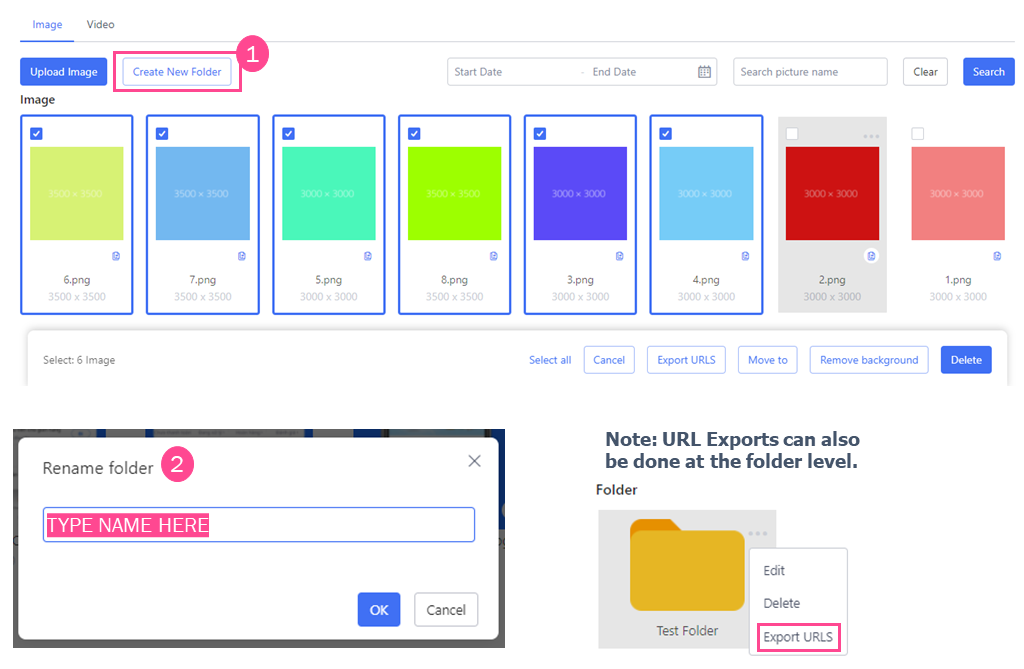Uncheck the checkbox on 7.png

[x=162, y=132]
